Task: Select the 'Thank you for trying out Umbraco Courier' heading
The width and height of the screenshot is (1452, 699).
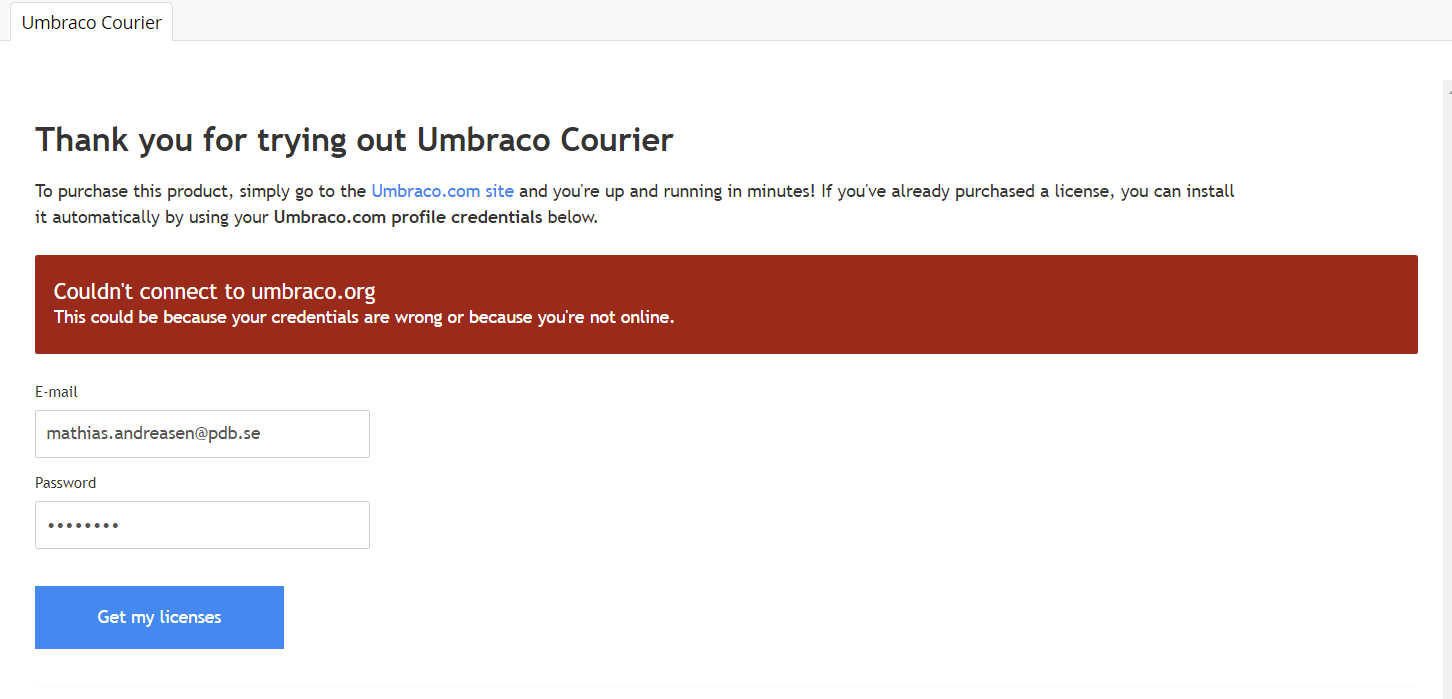Action: point(354,140)
